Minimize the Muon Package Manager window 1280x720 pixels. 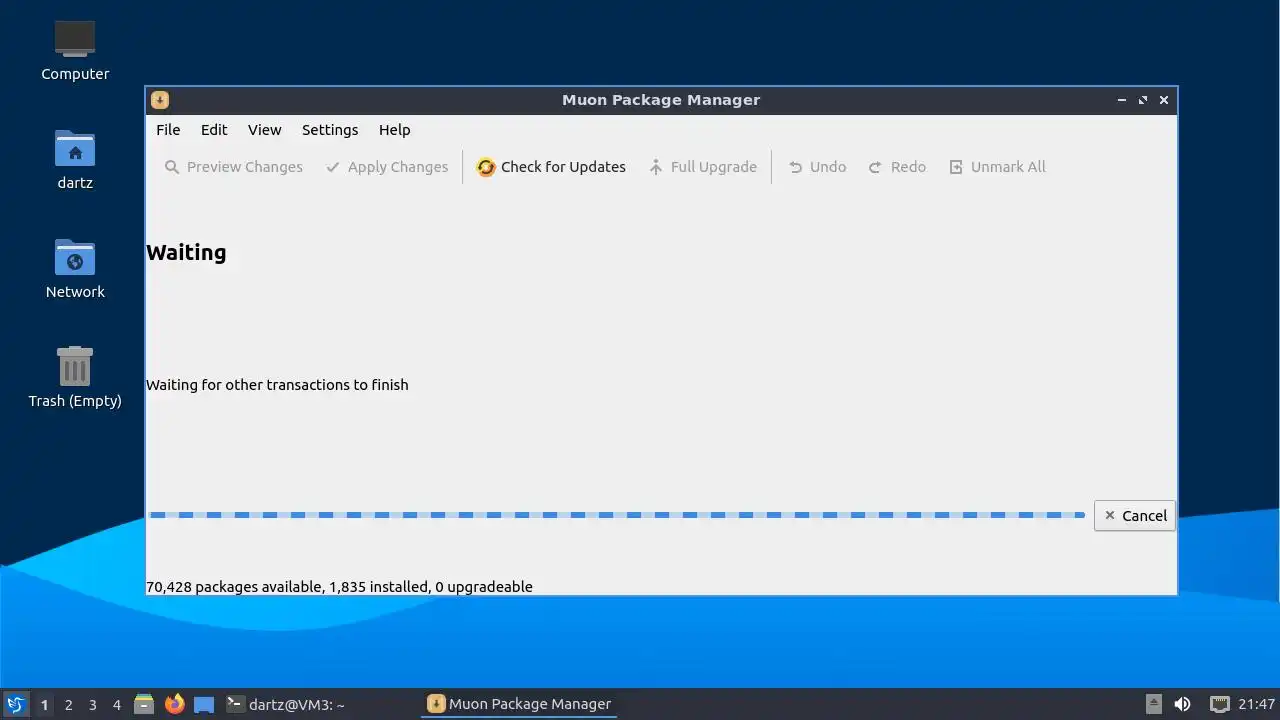click(x=1122, y=100)
